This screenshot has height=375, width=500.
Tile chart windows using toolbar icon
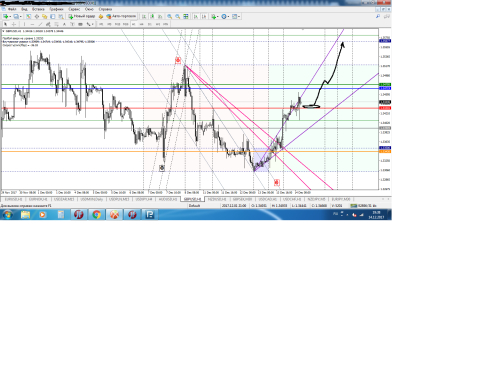tap(186, 16)
